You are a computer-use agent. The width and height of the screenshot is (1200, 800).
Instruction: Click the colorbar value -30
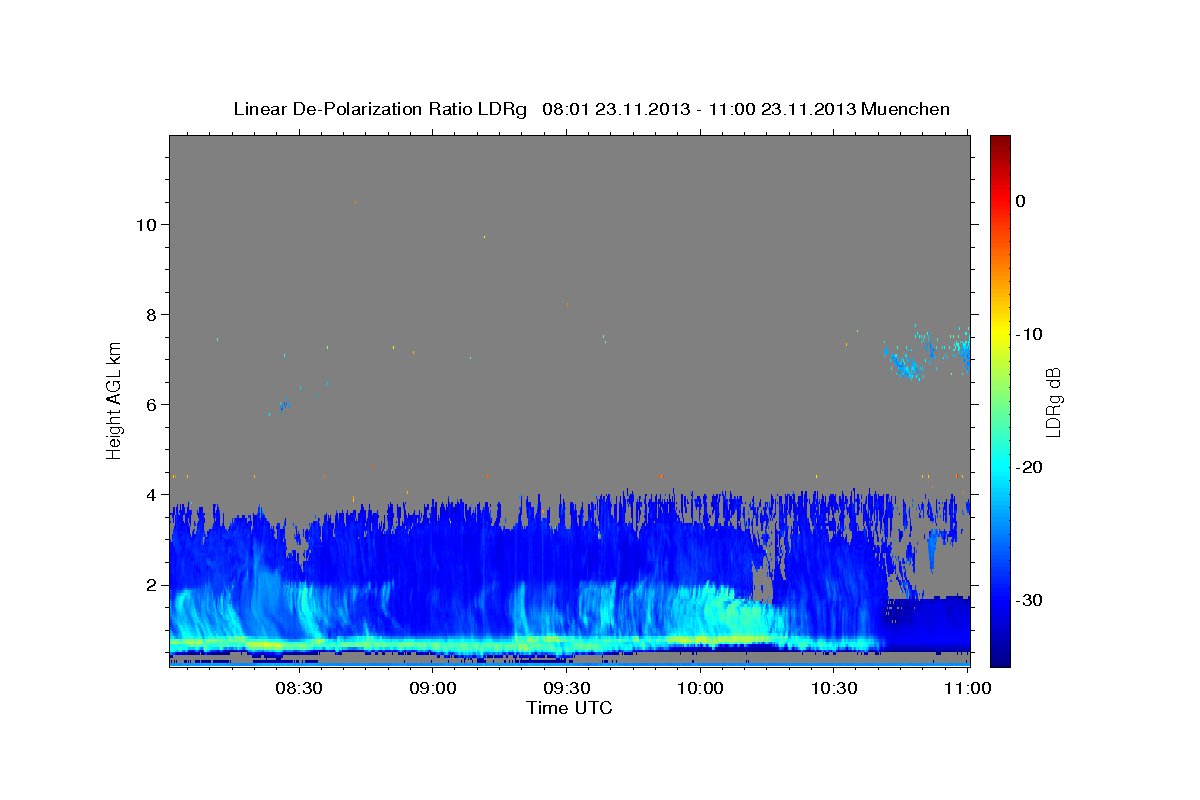coord(1030,600)
